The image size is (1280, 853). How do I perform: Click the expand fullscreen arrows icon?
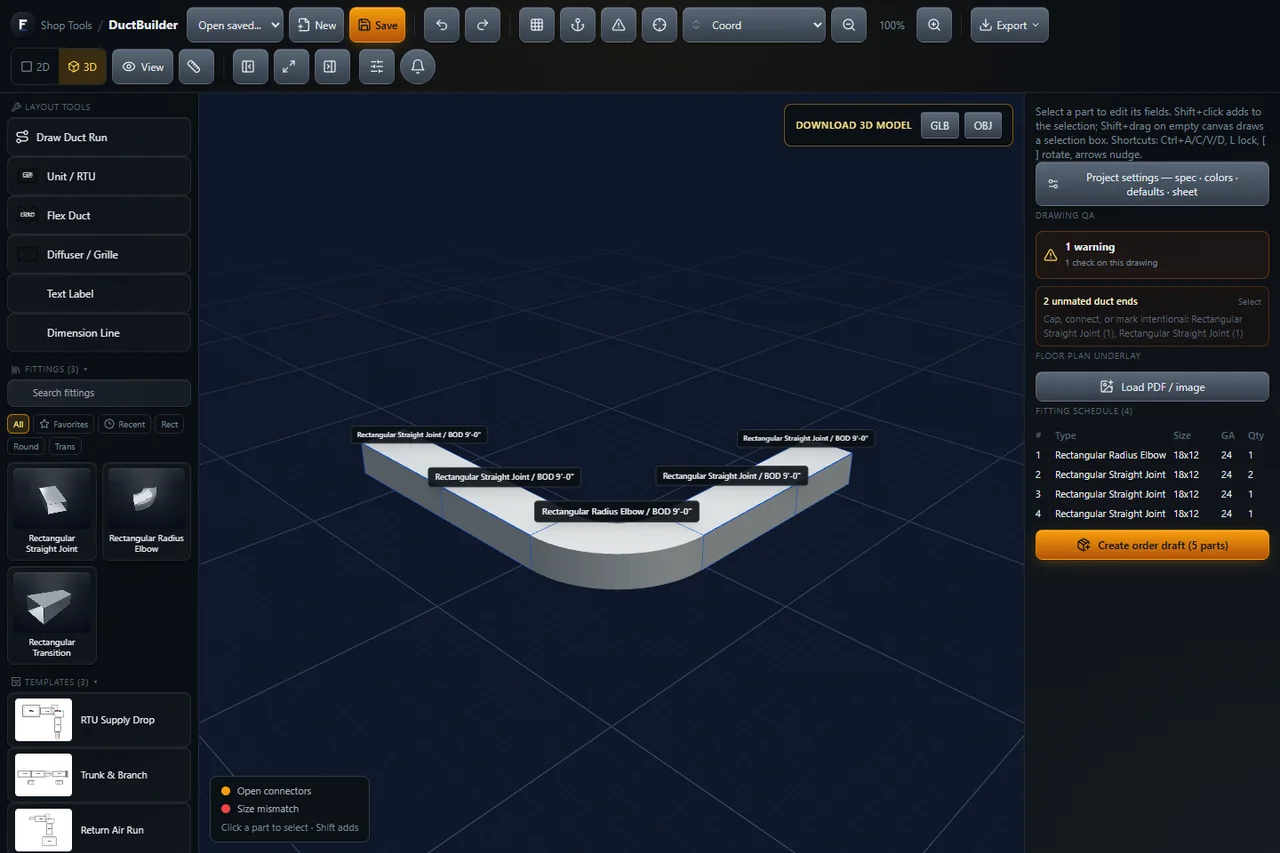(289, 67)
